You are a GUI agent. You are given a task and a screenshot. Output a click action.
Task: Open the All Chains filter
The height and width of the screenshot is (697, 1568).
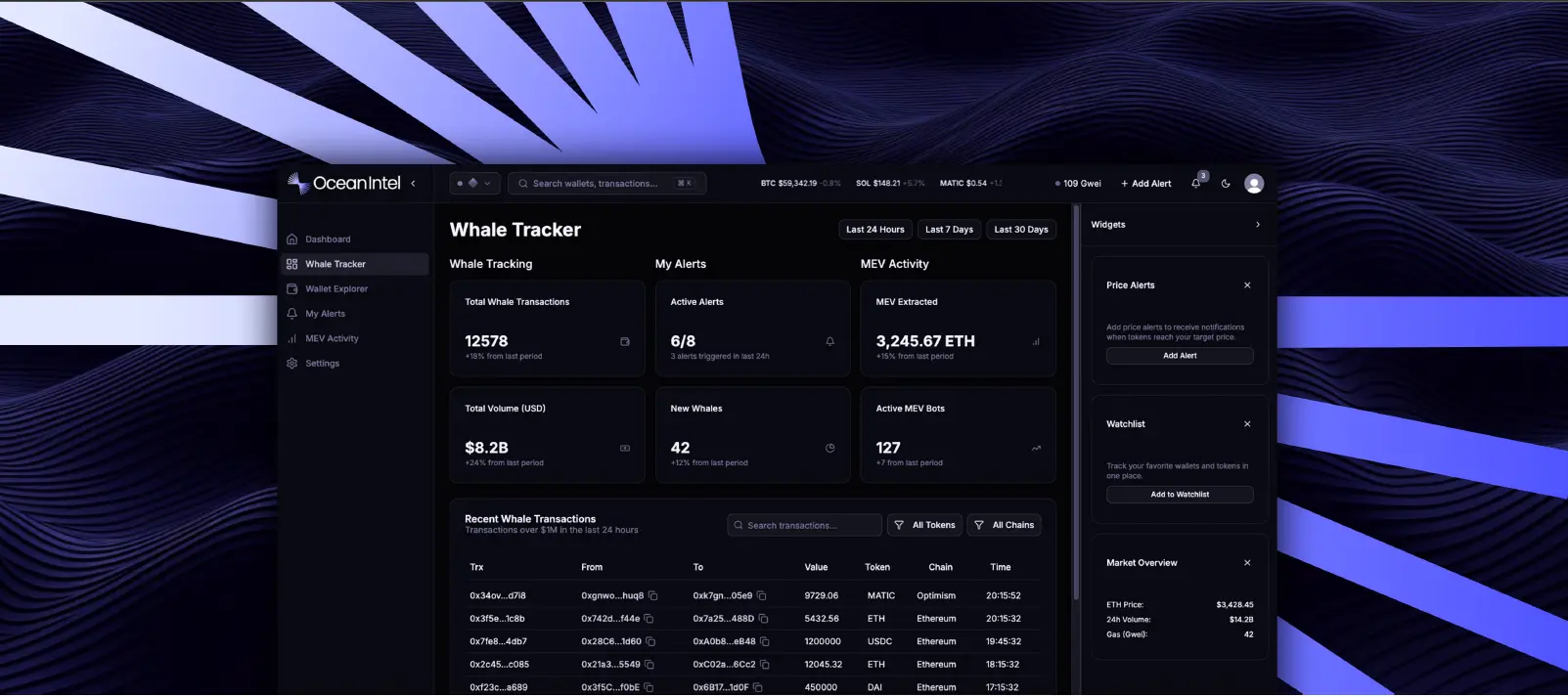(x=1005, y=525)
